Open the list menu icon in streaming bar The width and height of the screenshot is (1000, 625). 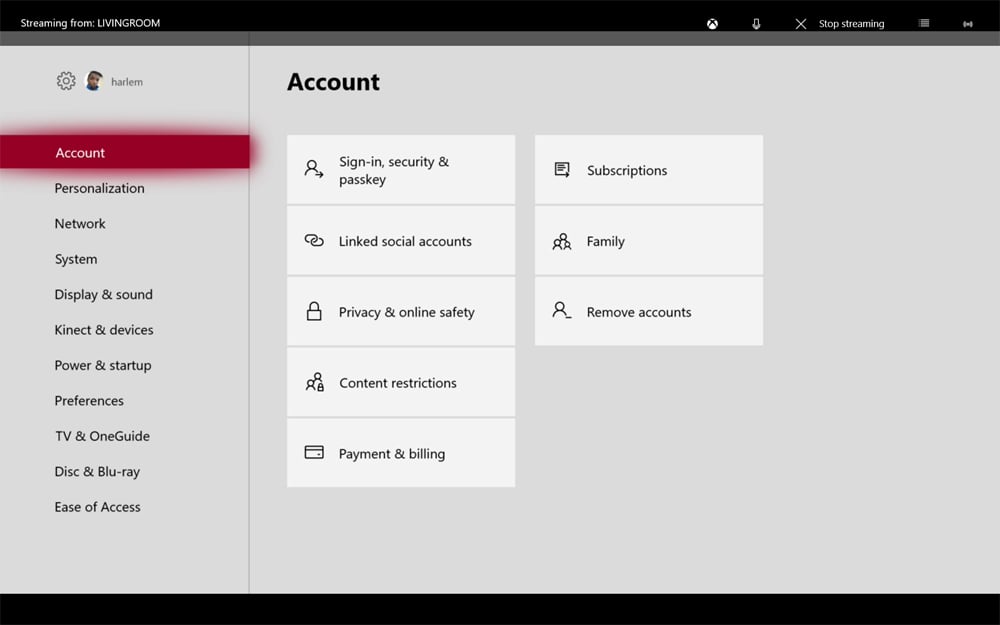(923, 24)
